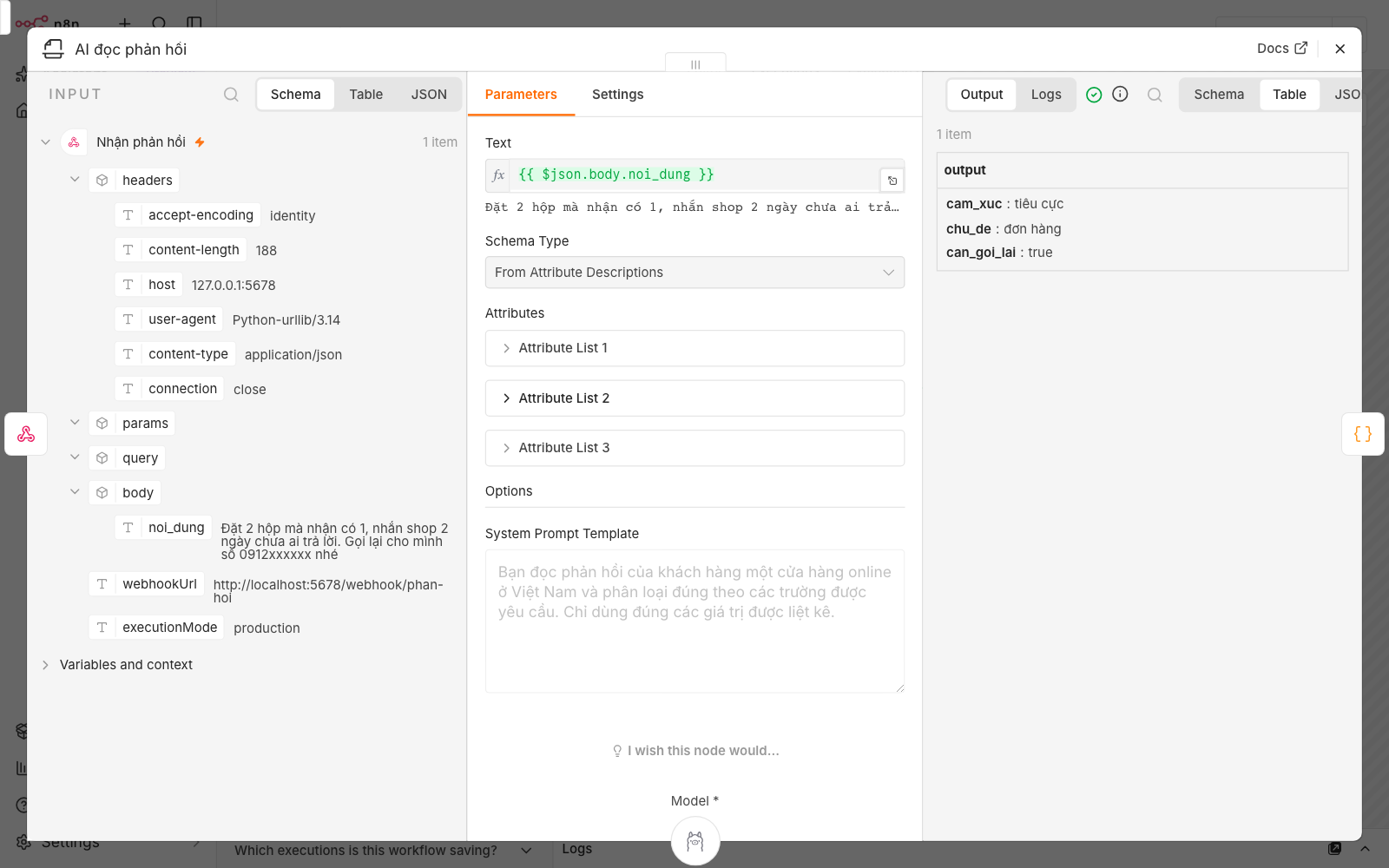Search the output panel data

(1155, 95)
